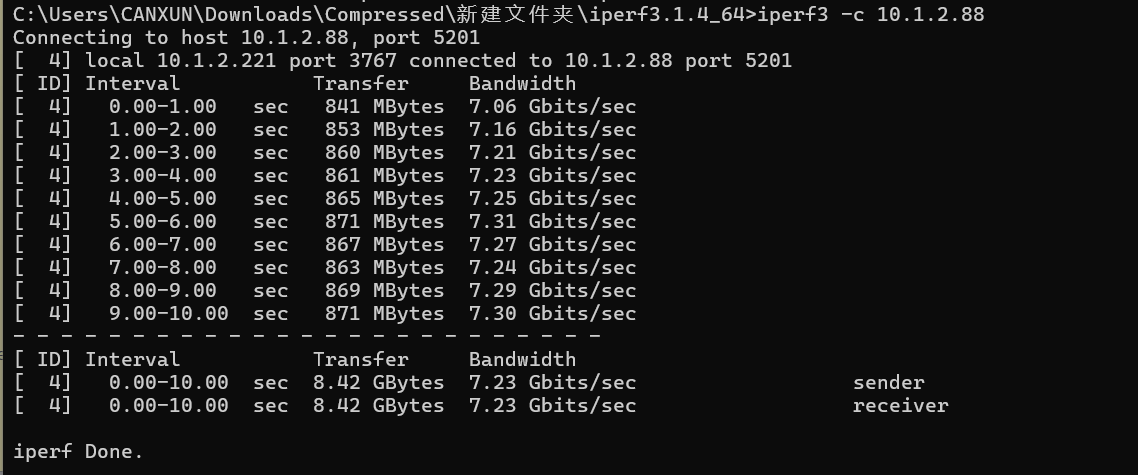Click the 'receiver' label in summary

tap(900, 406)
